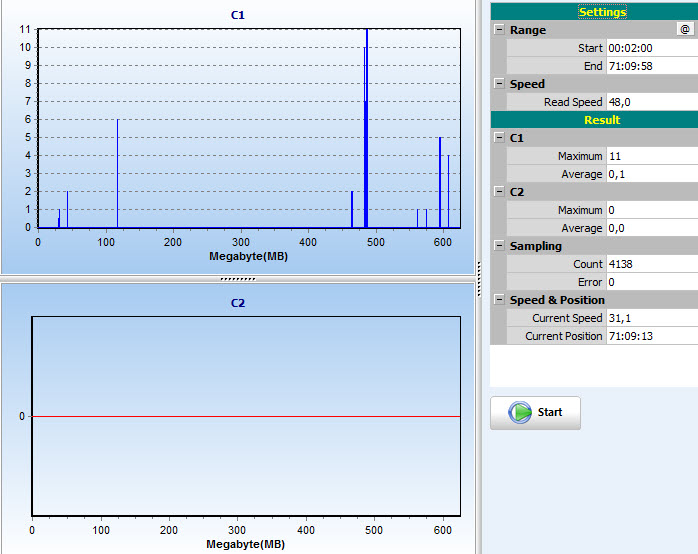The width and height of the screenshot is (698, 554).
Task: Edit the Start time 00:02:00 field
Action: click(652, 48)
